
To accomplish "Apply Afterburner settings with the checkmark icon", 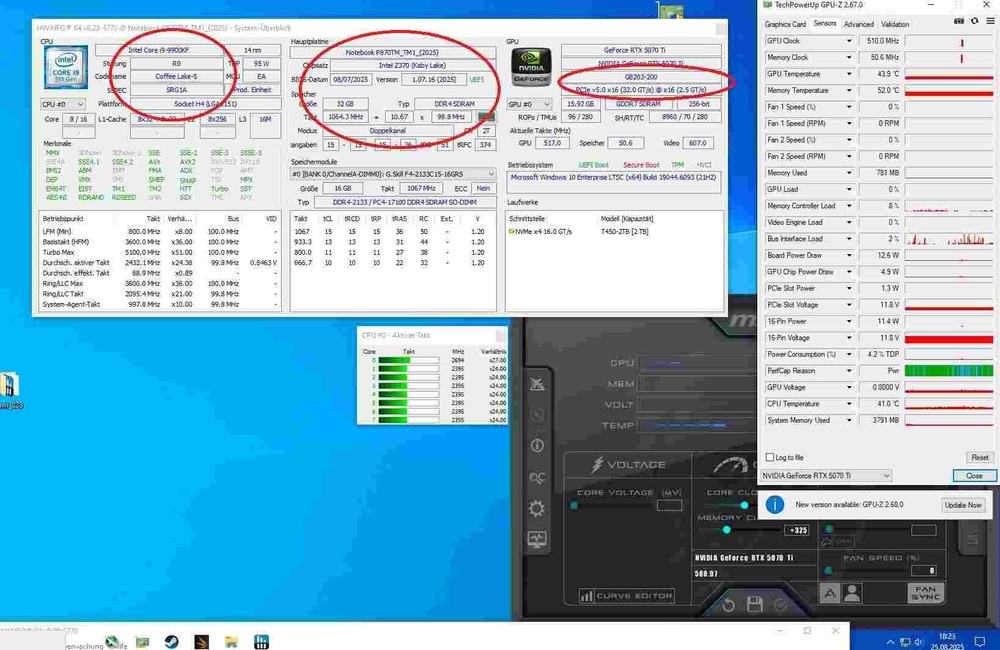I will tap(781, 605).
